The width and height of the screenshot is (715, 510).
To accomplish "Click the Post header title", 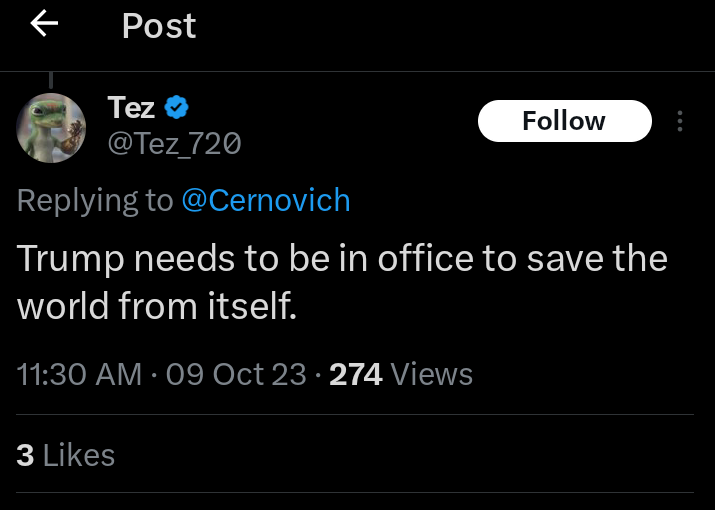I will (159, 26).
